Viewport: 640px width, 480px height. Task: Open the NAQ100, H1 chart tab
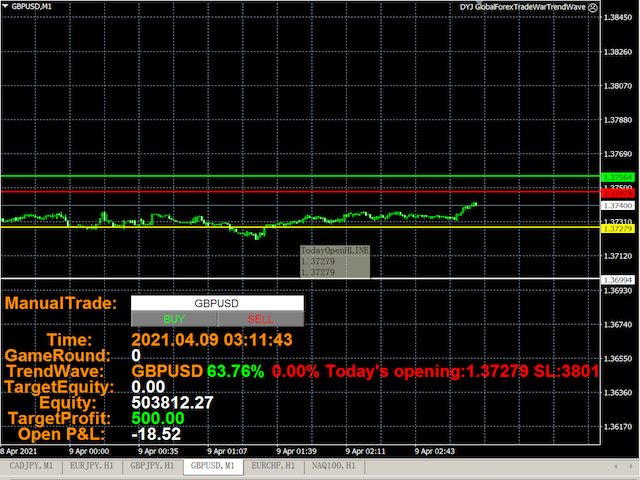click(333, 466)
